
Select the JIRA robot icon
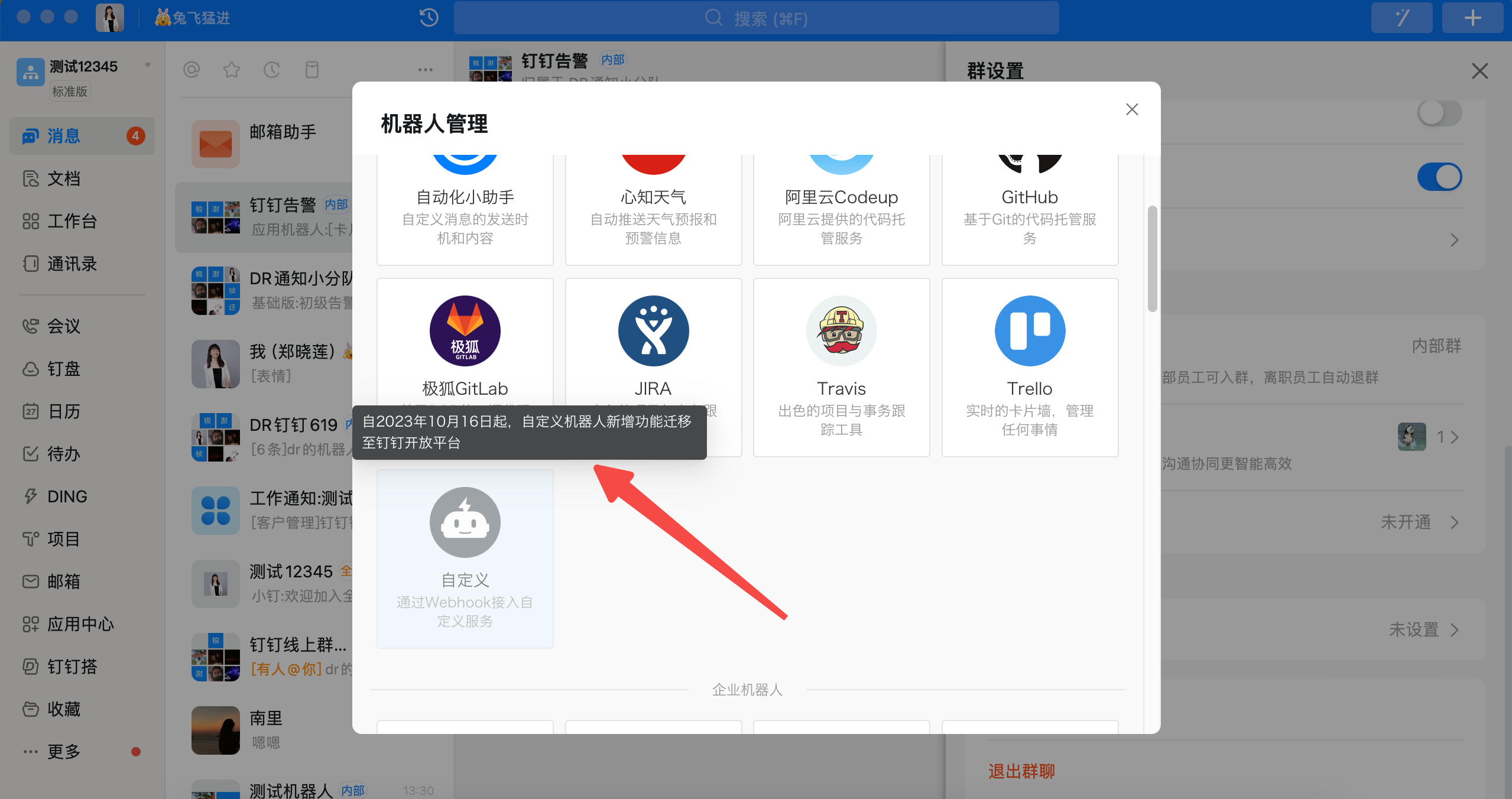click(653, 331)
